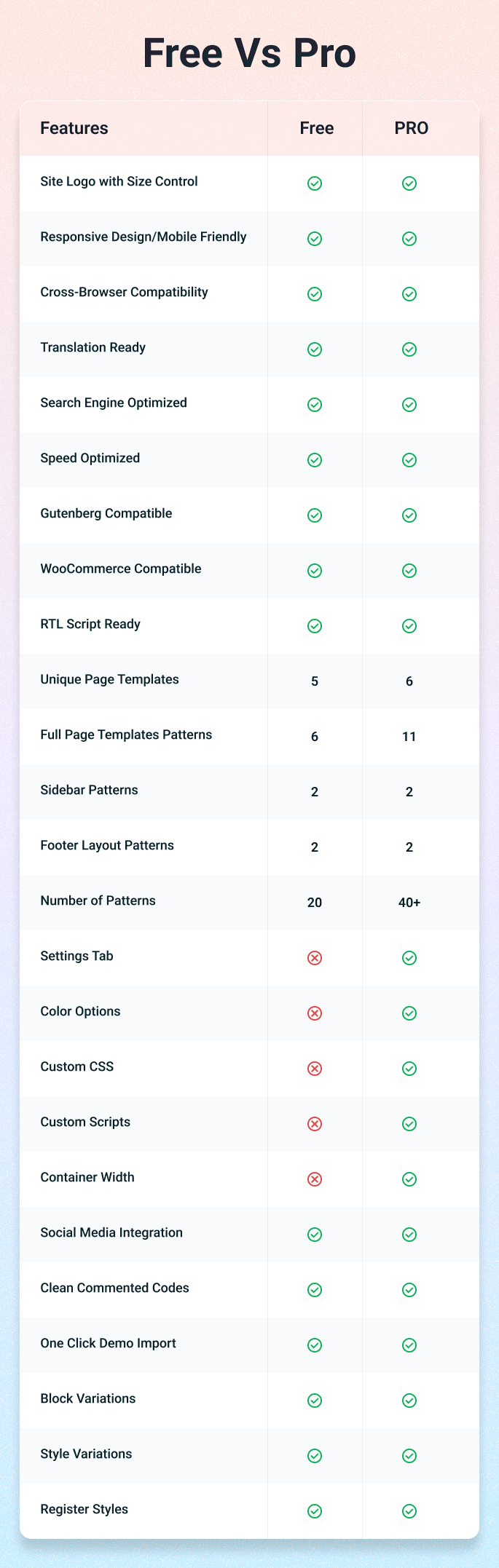Click the Unique Page Templates label
This screenshot has width=499, height=1568.
(109, 679)
